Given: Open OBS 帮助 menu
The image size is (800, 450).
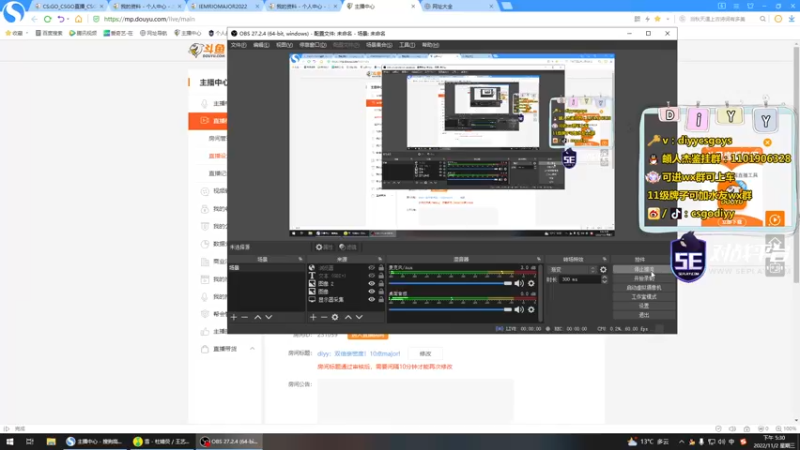Looking at the screenshot, I should pyautogui.click(x=430, y=45).
